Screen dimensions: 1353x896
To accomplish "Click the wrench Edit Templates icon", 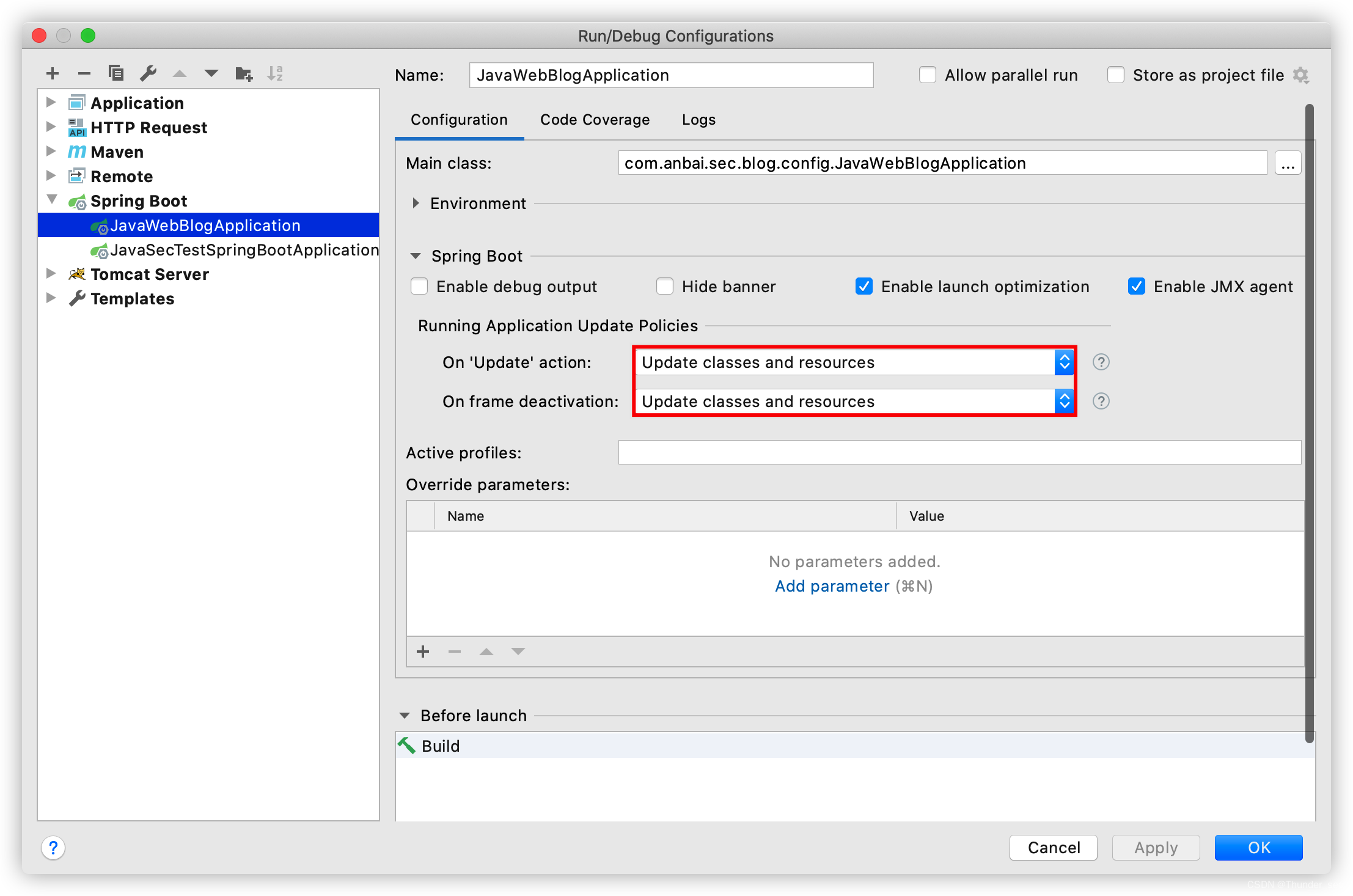I will point(148,74).
